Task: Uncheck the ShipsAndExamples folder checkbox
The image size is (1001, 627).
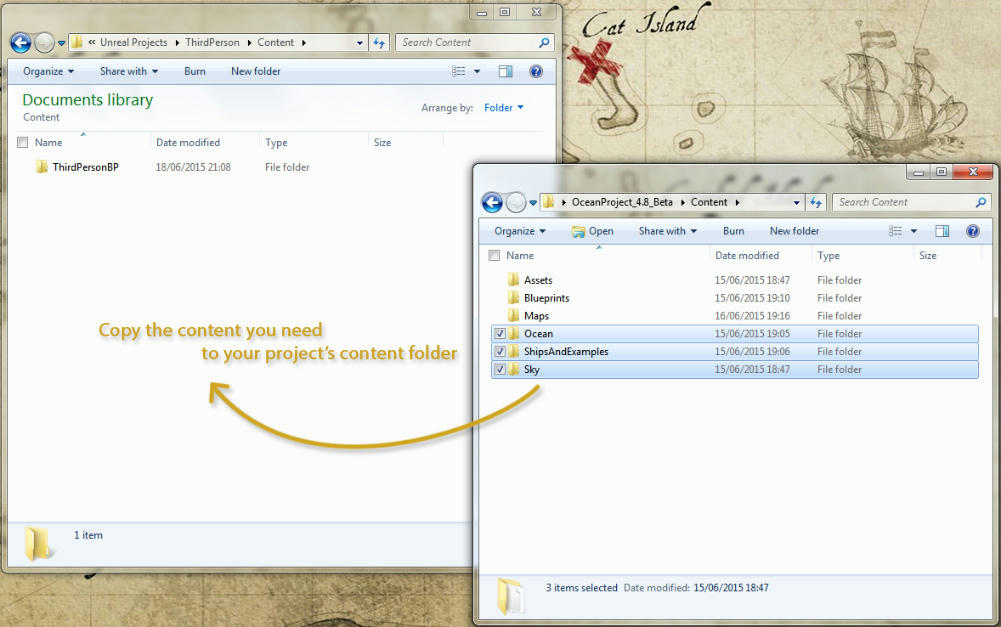Action: (x=499, y=352)
